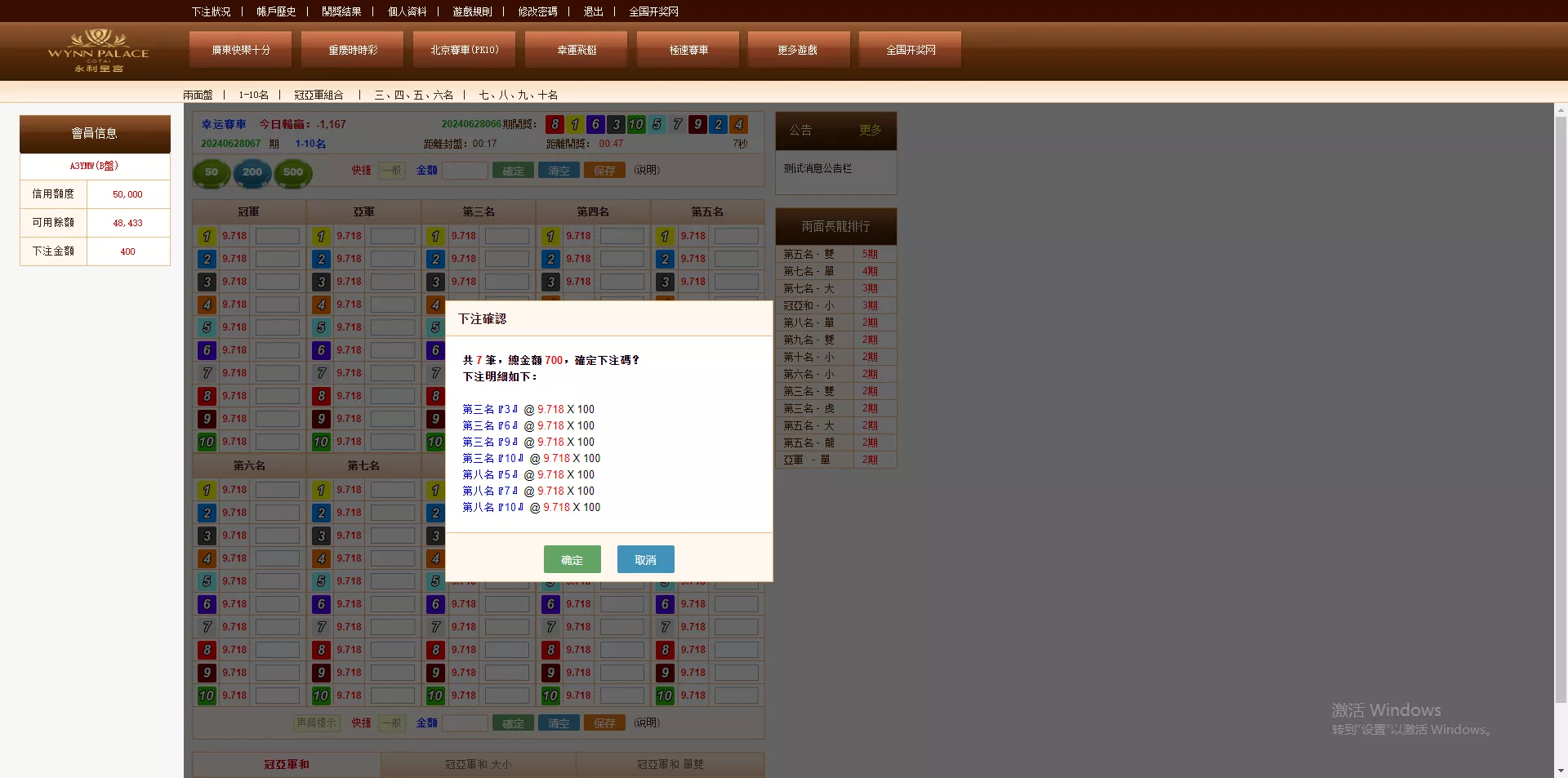The height and width of the screenshot is (778, 1568).
Task: Toggle the 声音提示 sound alert option
Action: pos(317,722)
